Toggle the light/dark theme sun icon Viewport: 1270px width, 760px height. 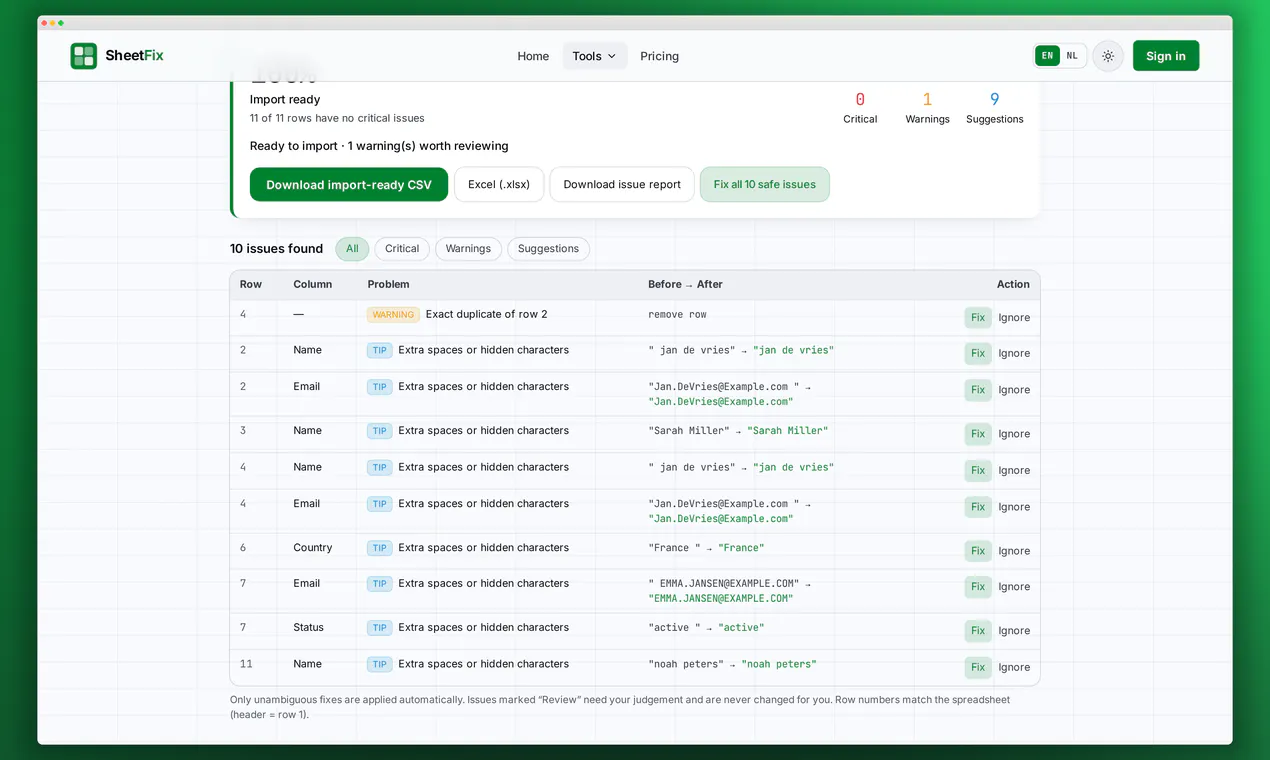(1108, 56)
